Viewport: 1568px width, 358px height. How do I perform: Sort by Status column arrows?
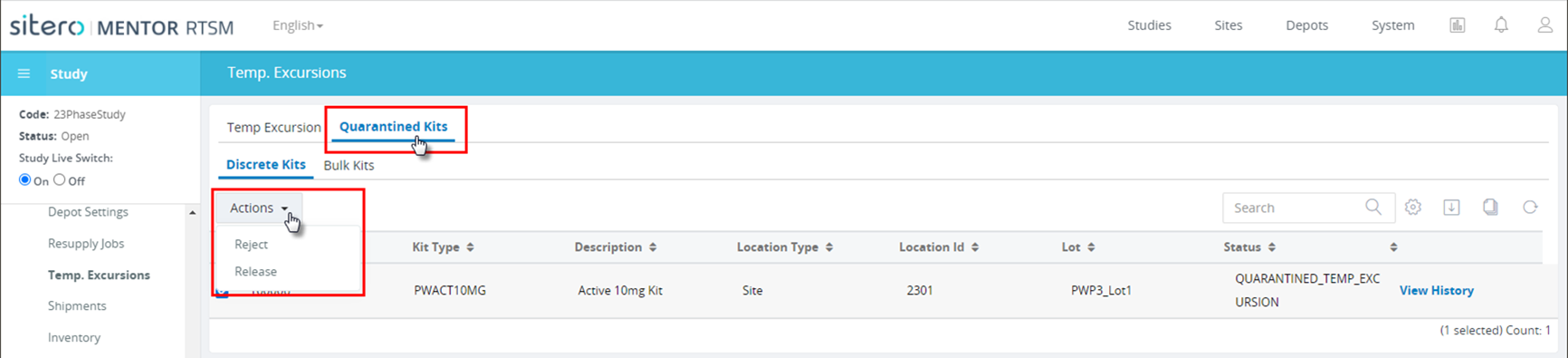1272,247
